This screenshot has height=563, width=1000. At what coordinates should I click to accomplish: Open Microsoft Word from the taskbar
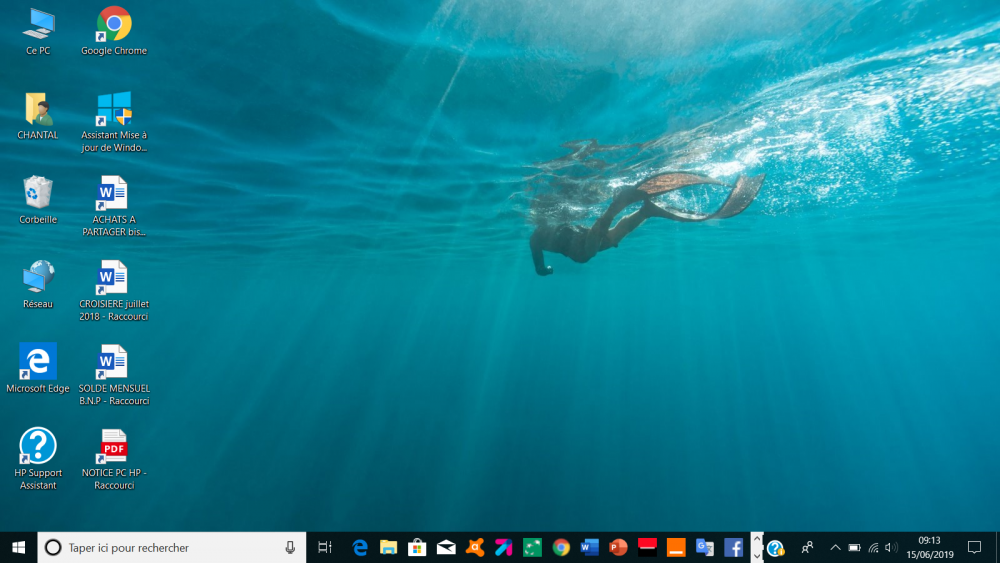(590, 547)
